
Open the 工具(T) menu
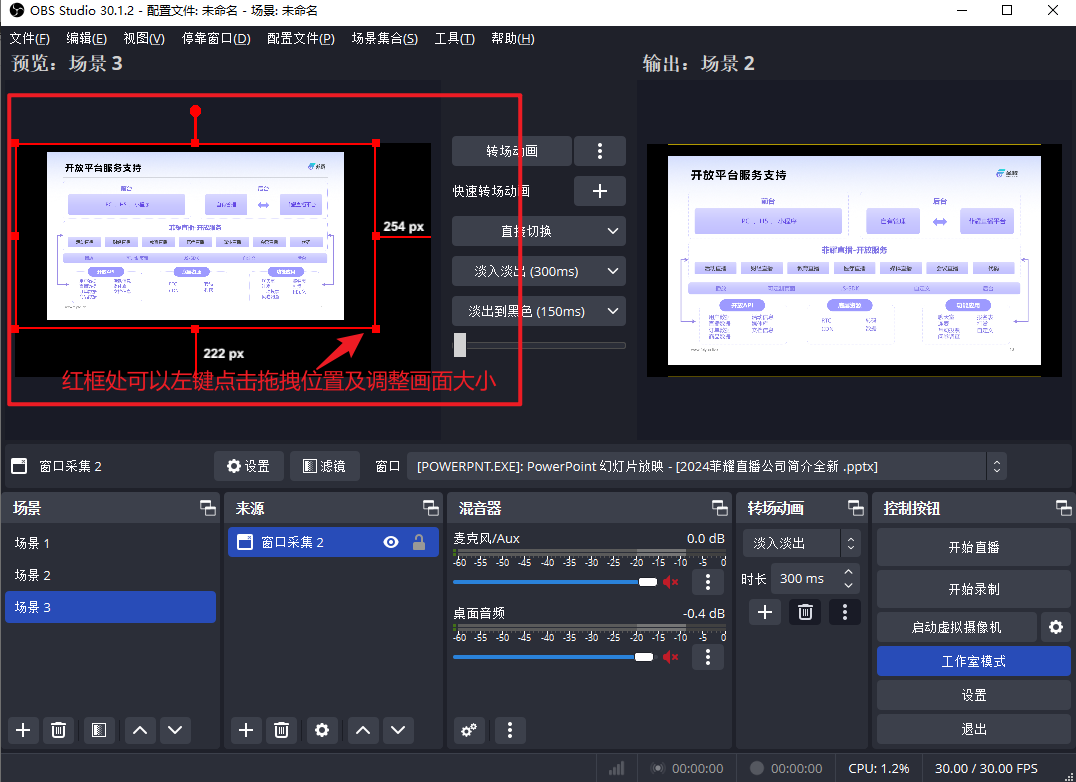coord(454,38)
